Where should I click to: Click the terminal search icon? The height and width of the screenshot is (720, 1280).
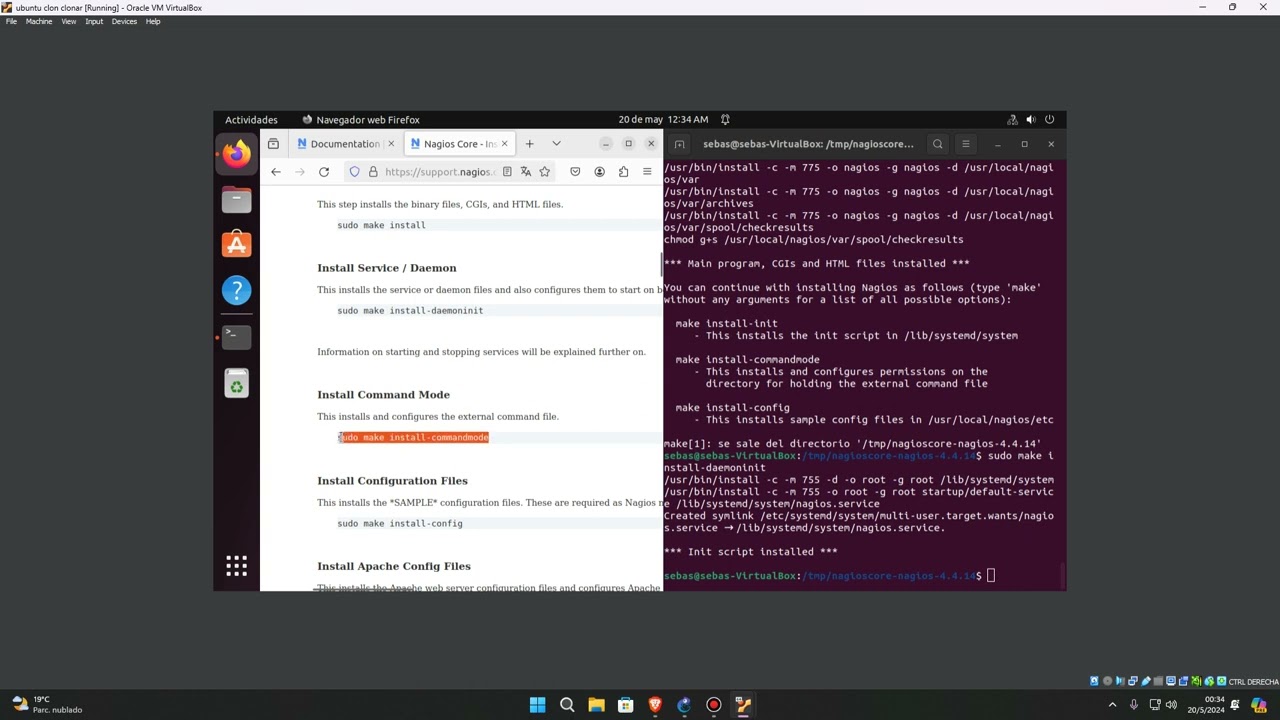click(938, 144)
